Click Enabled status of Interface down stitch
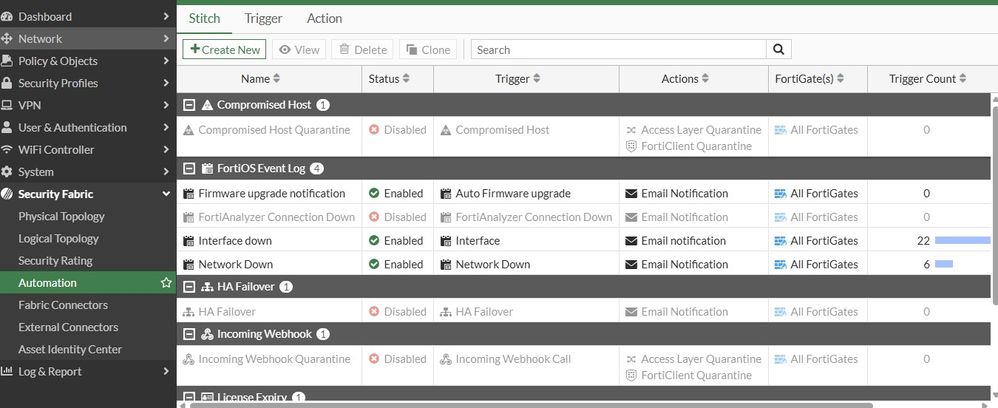Viewport: 998px width, 408px height. (x=396, y=241)
